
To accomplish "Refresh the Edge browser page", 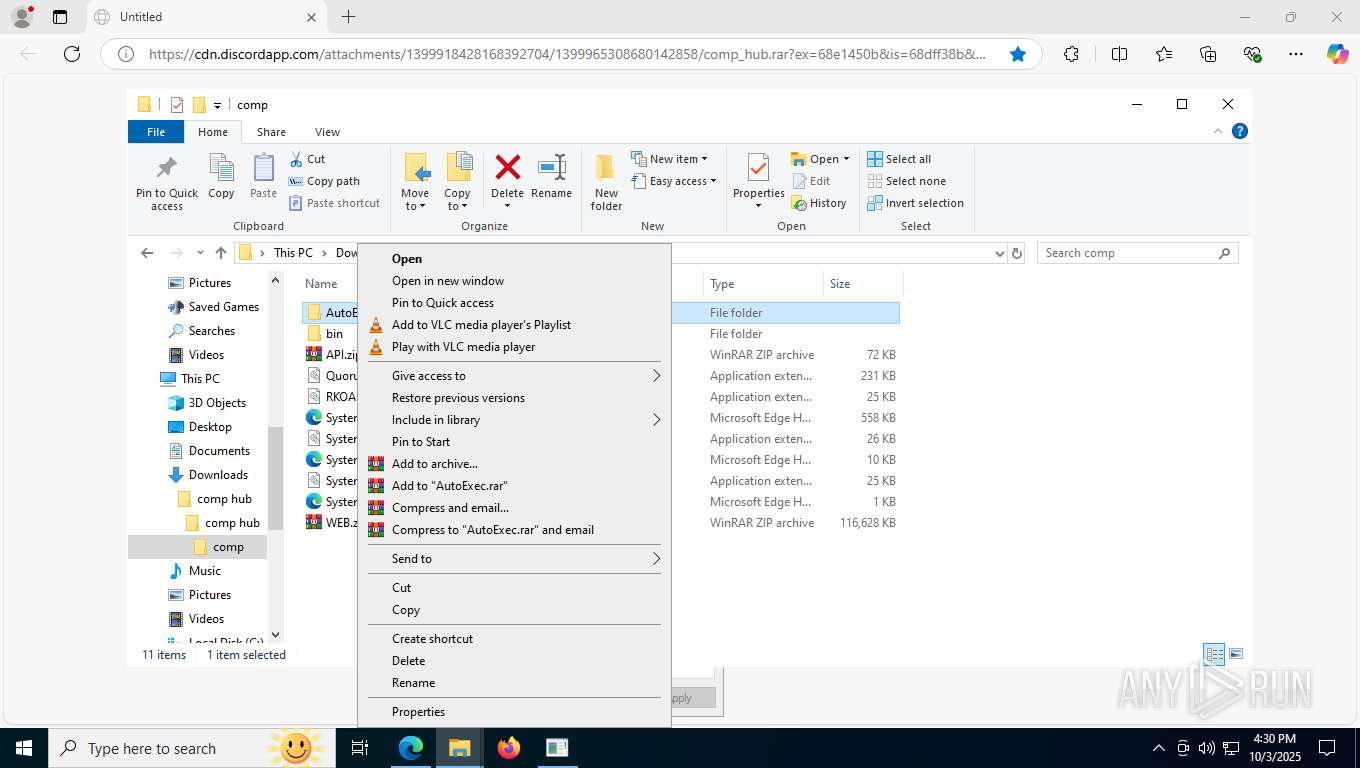I will (x=72, y=54).
